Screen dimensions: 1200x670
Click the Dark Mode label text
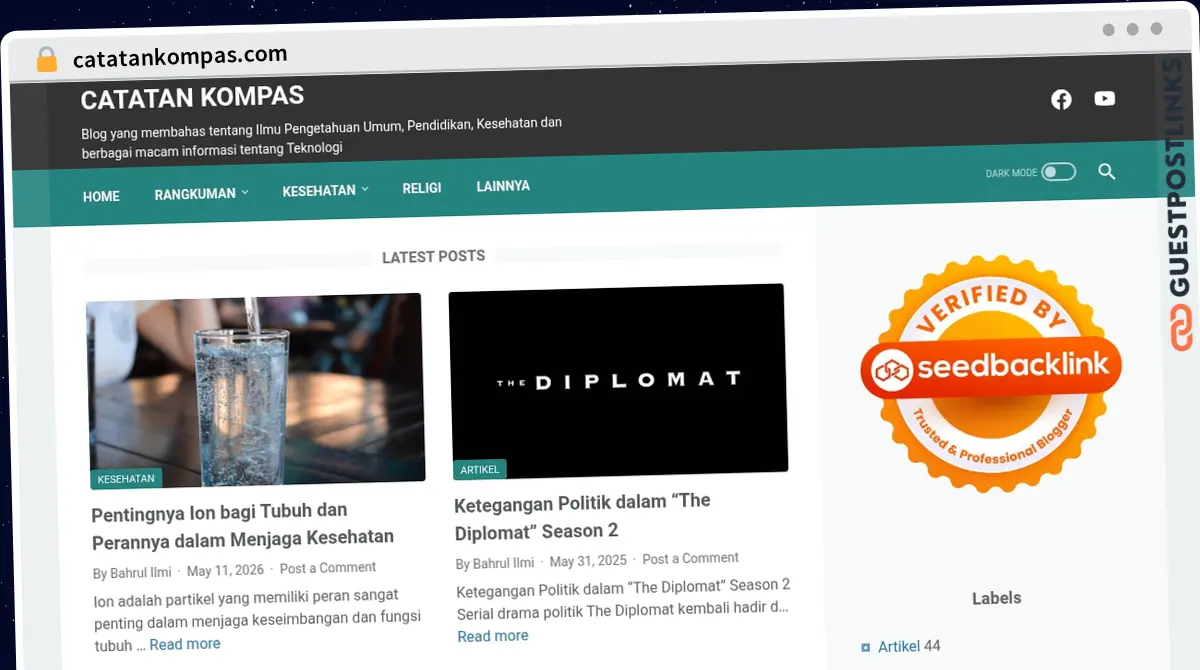pyautogui.click(x=1011, y=173)
